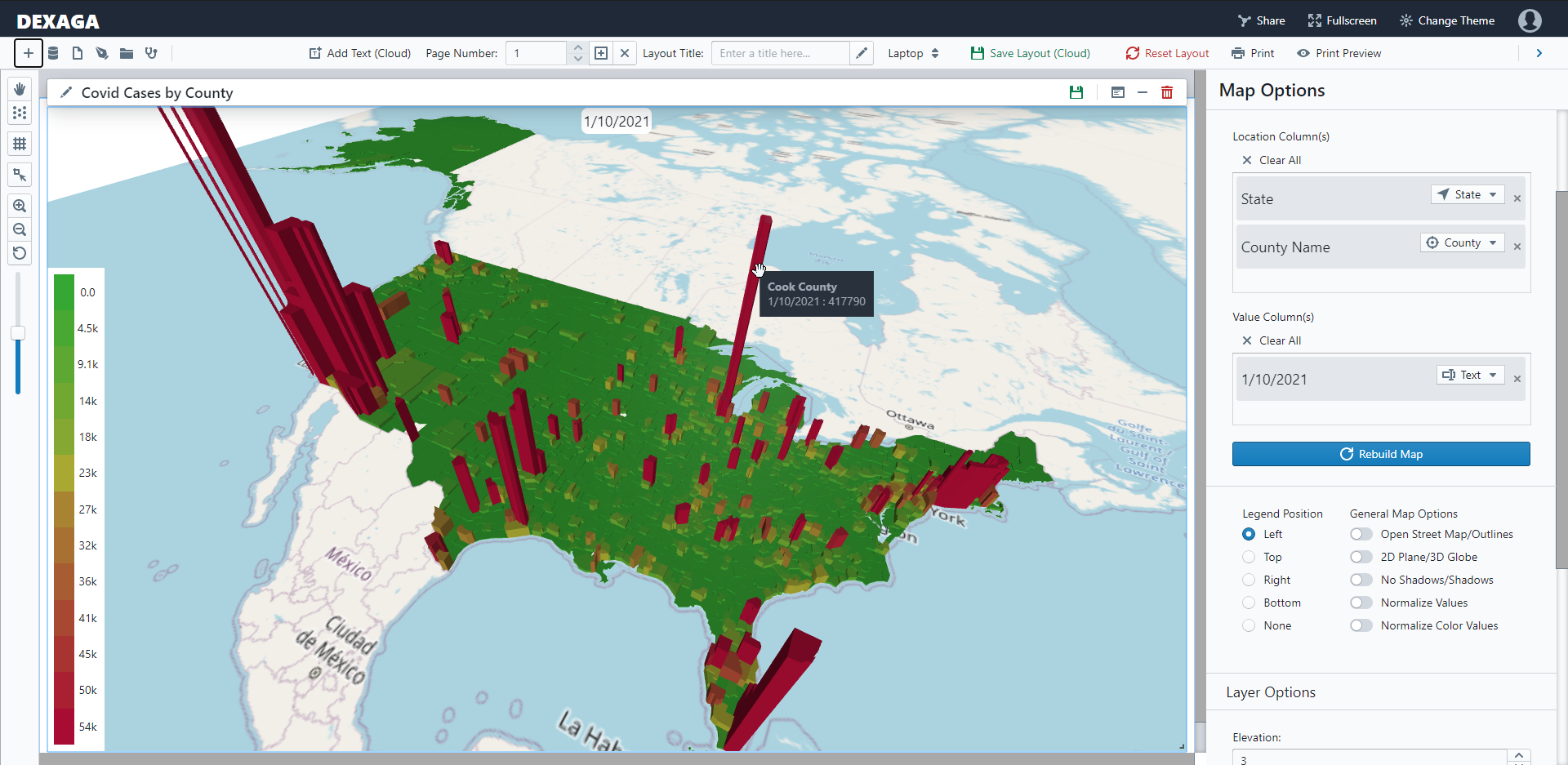Open the State location type dropdown
The image size is (1568, 765).
(x=1468, y=194)
